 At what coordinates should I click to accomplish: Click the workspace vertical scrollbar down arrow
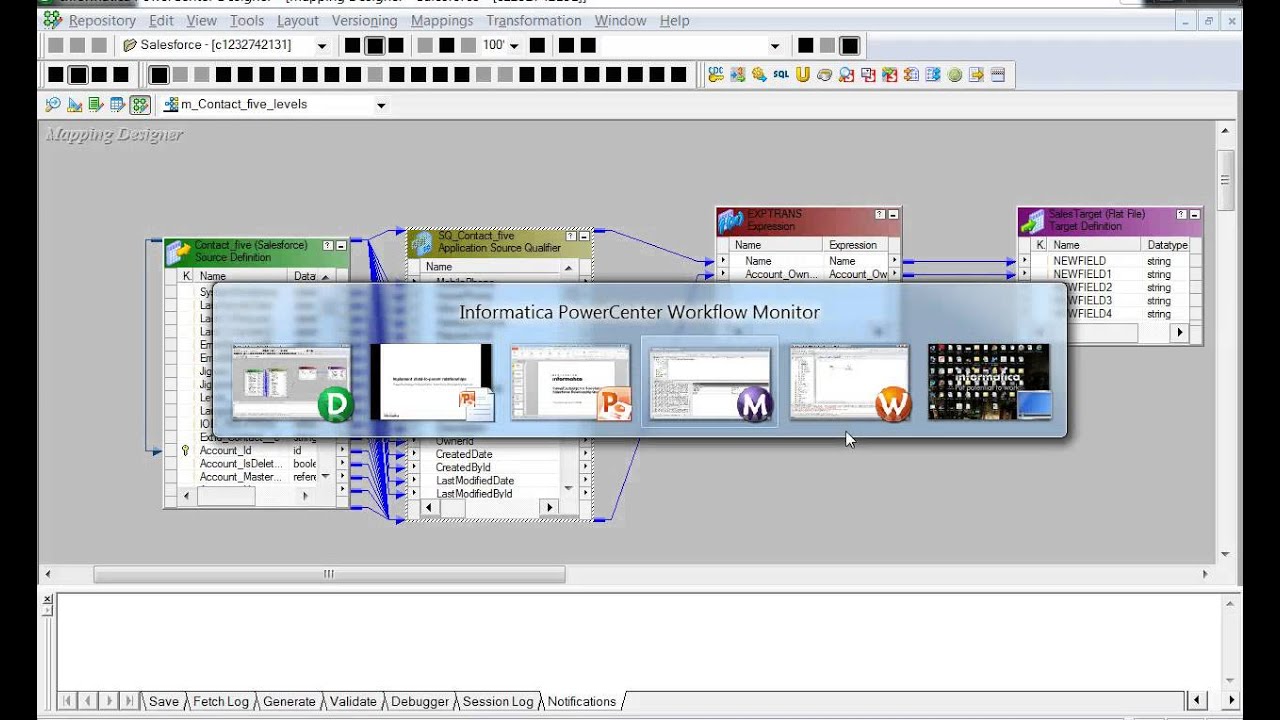click(1225, 553)
